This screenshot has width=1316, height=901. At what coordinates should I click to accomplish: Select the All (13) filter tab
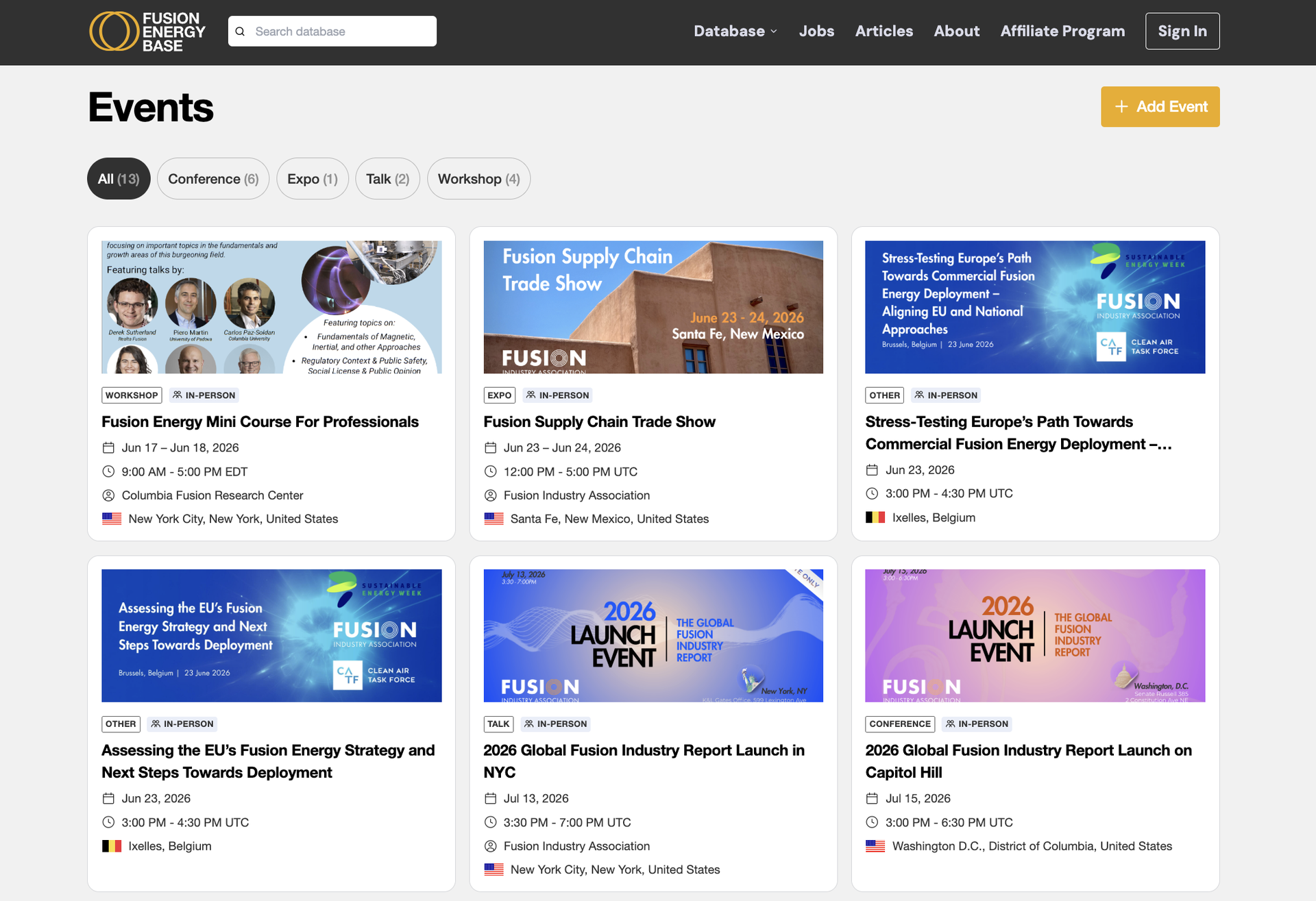click(119, 179)
